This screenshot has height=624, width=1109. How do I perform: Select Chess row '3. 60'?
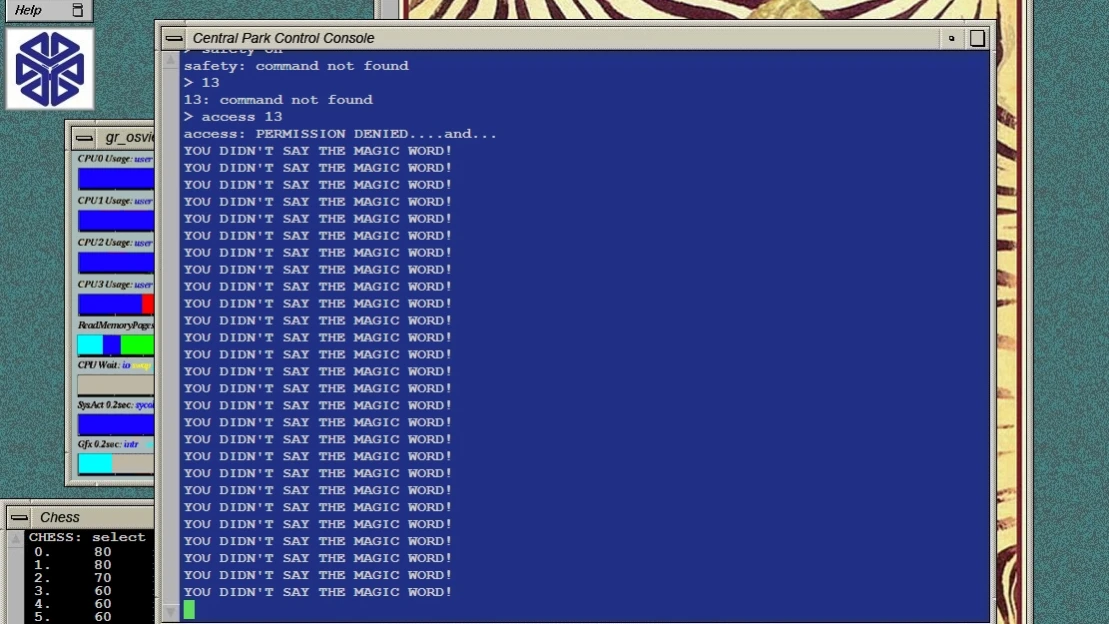73,591
